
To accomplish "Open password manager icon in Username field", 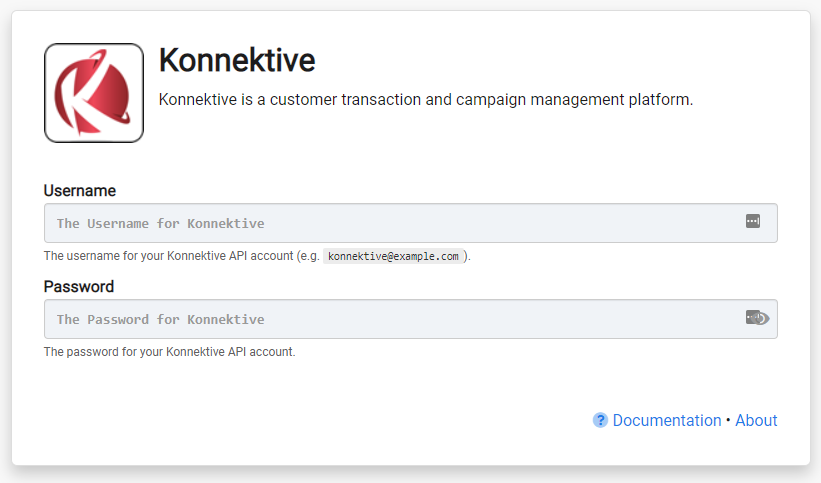I will click(753, 221).
